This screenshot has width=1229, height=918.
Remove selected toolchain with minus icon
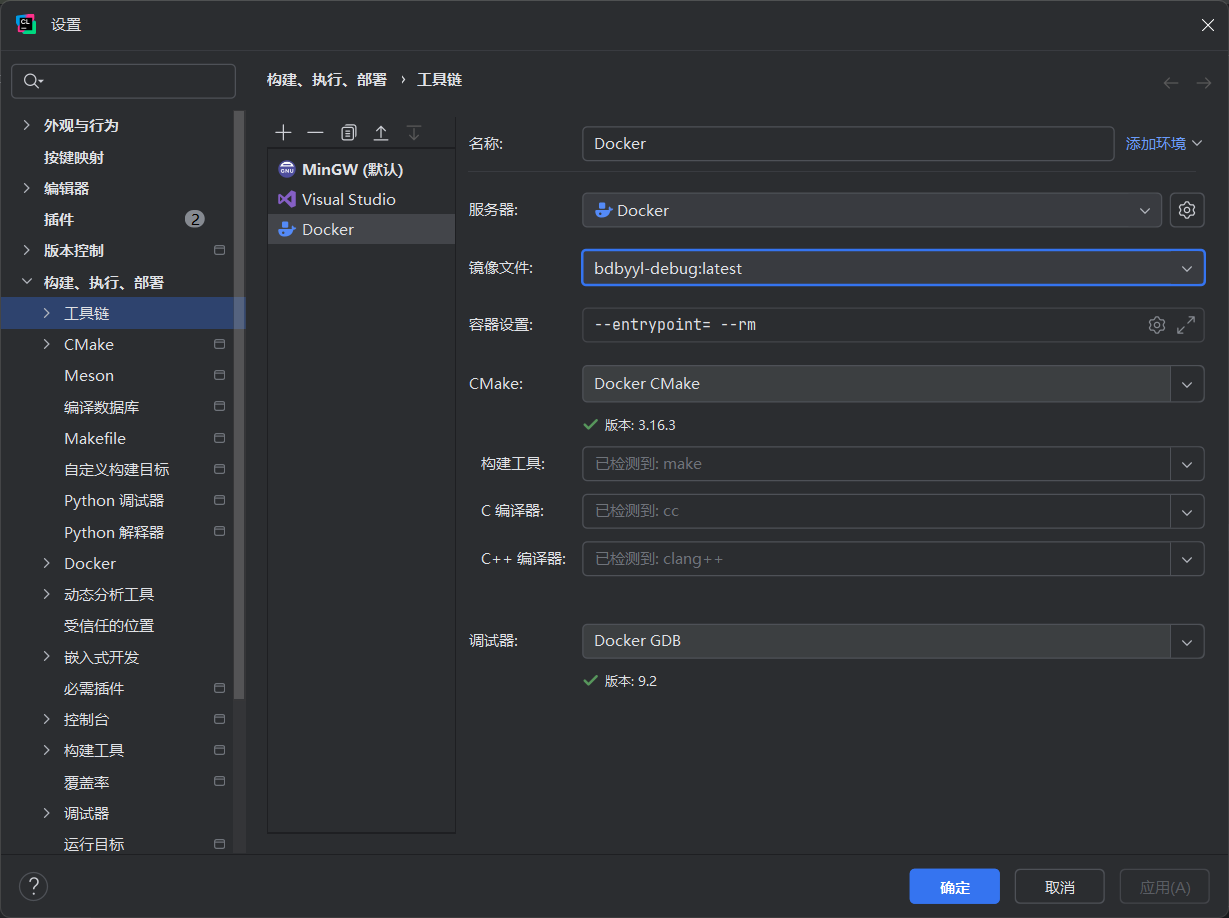tap(315, 133)
